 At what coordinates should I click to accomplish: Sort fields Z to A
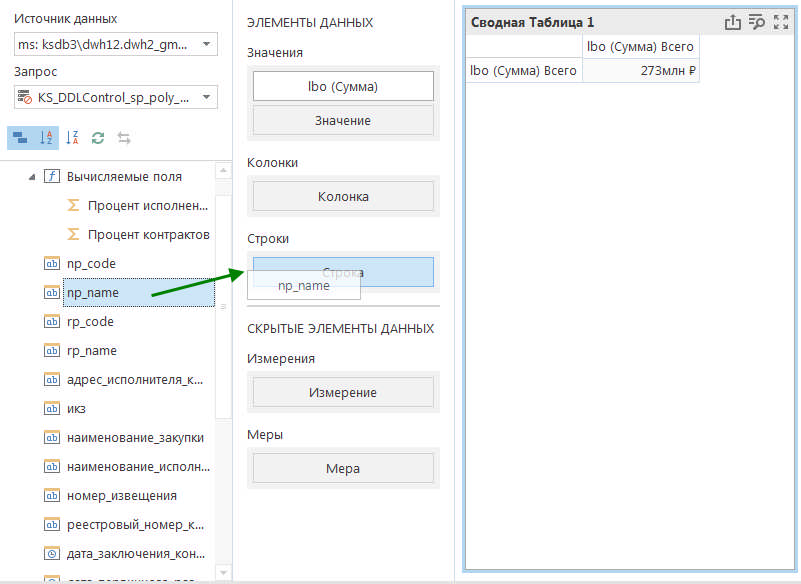[x=72, y=138]
